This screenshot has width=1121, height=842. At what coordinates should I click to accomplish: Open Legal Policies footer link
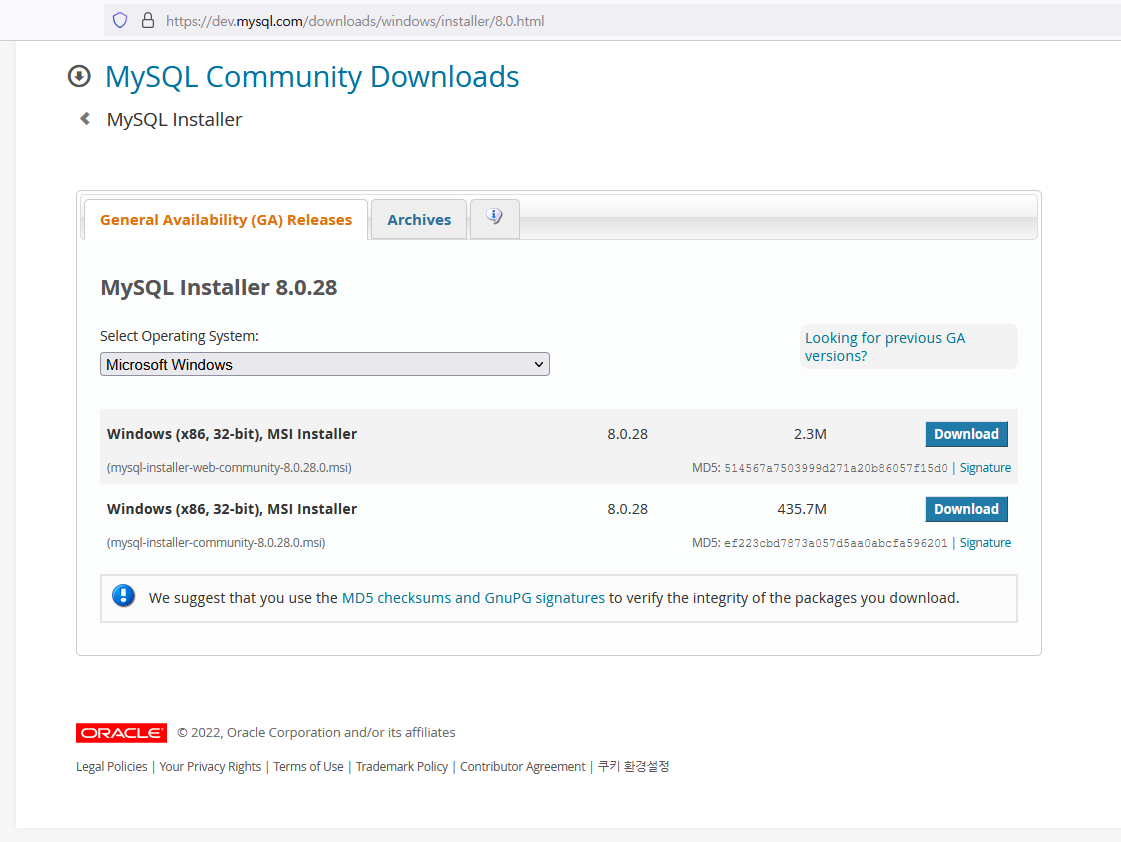[112, 766]
